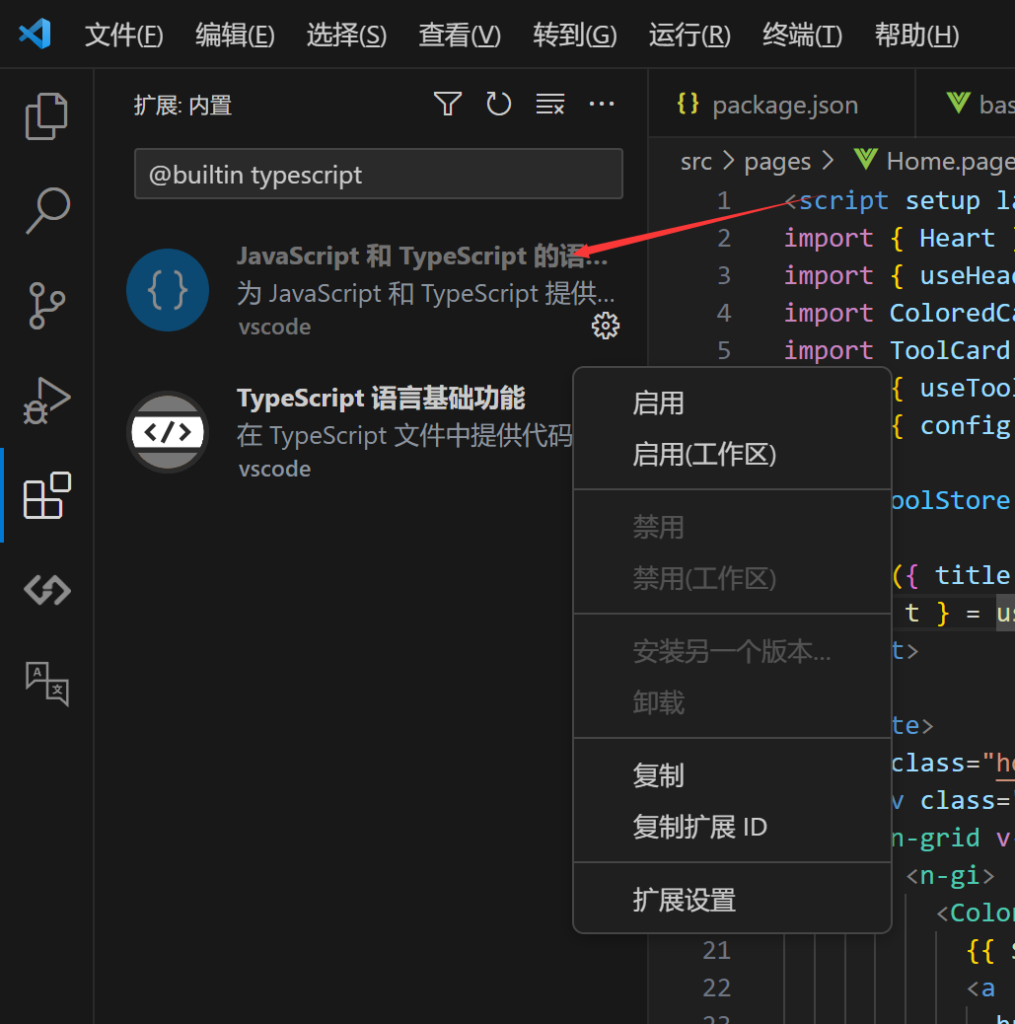Open the 选择(S) menu
The image size is (1015, 1024).
[x=347, y=35]
